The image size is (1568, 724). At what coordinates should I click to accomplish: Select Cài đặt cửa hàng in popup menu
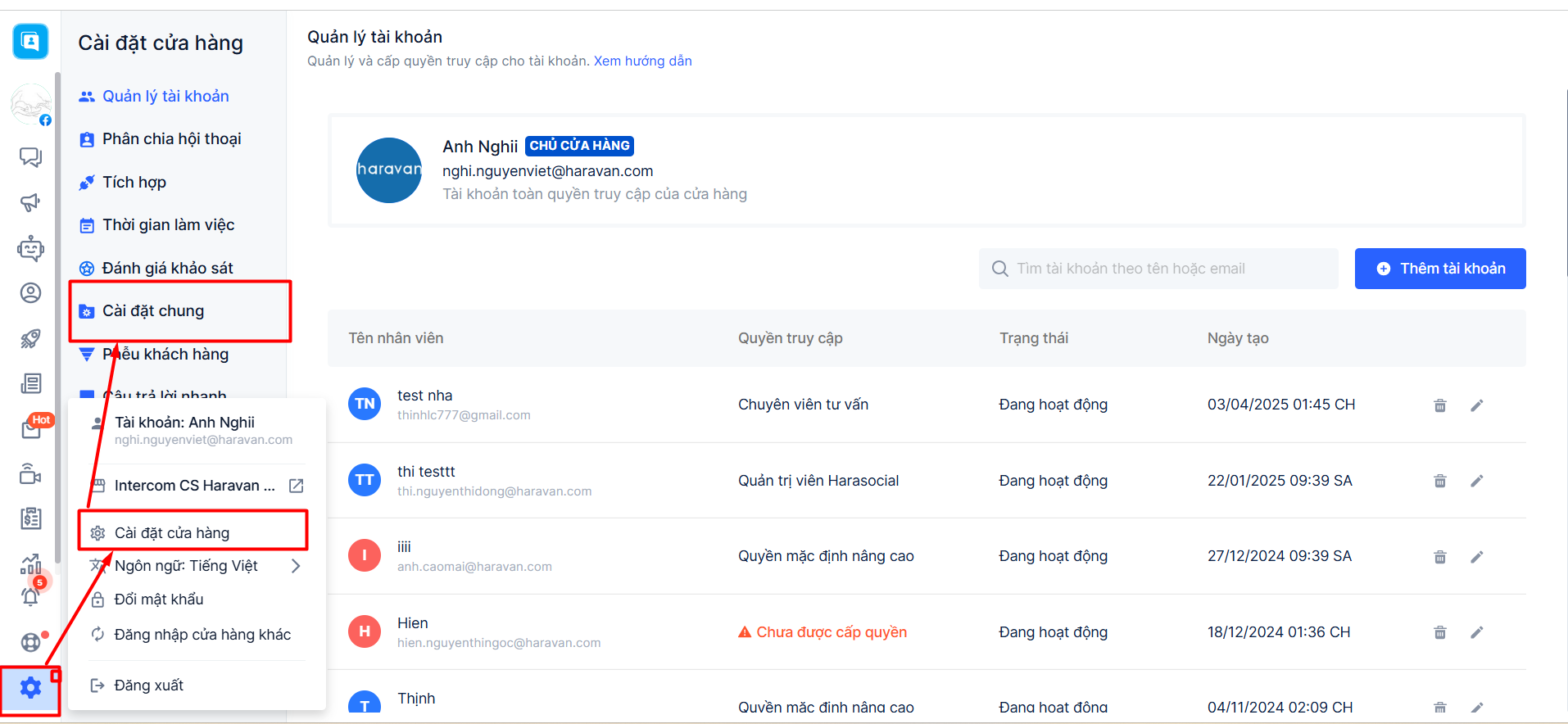[172, 533]
